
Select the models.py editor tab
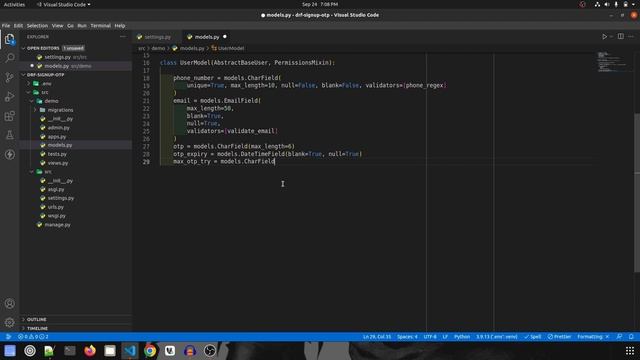click(x=207, y=37)
